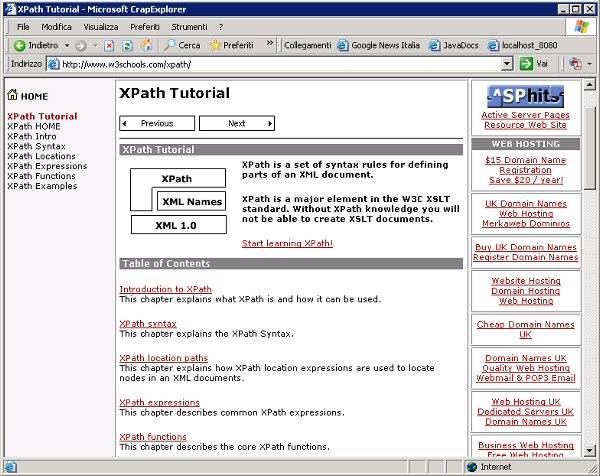Image resolution: width=600 pixels, height=476 pixels.
Task: Click the $15 Domain Name link
Action: (x=525, y=160)
